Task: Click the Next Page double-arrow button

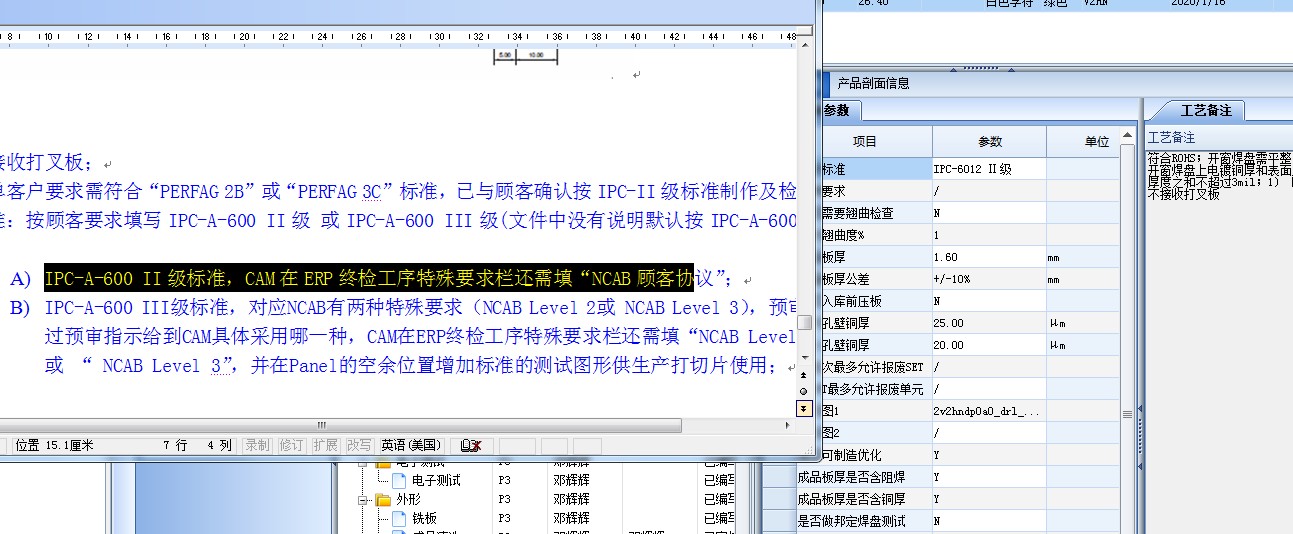Action: click(804, 408)
